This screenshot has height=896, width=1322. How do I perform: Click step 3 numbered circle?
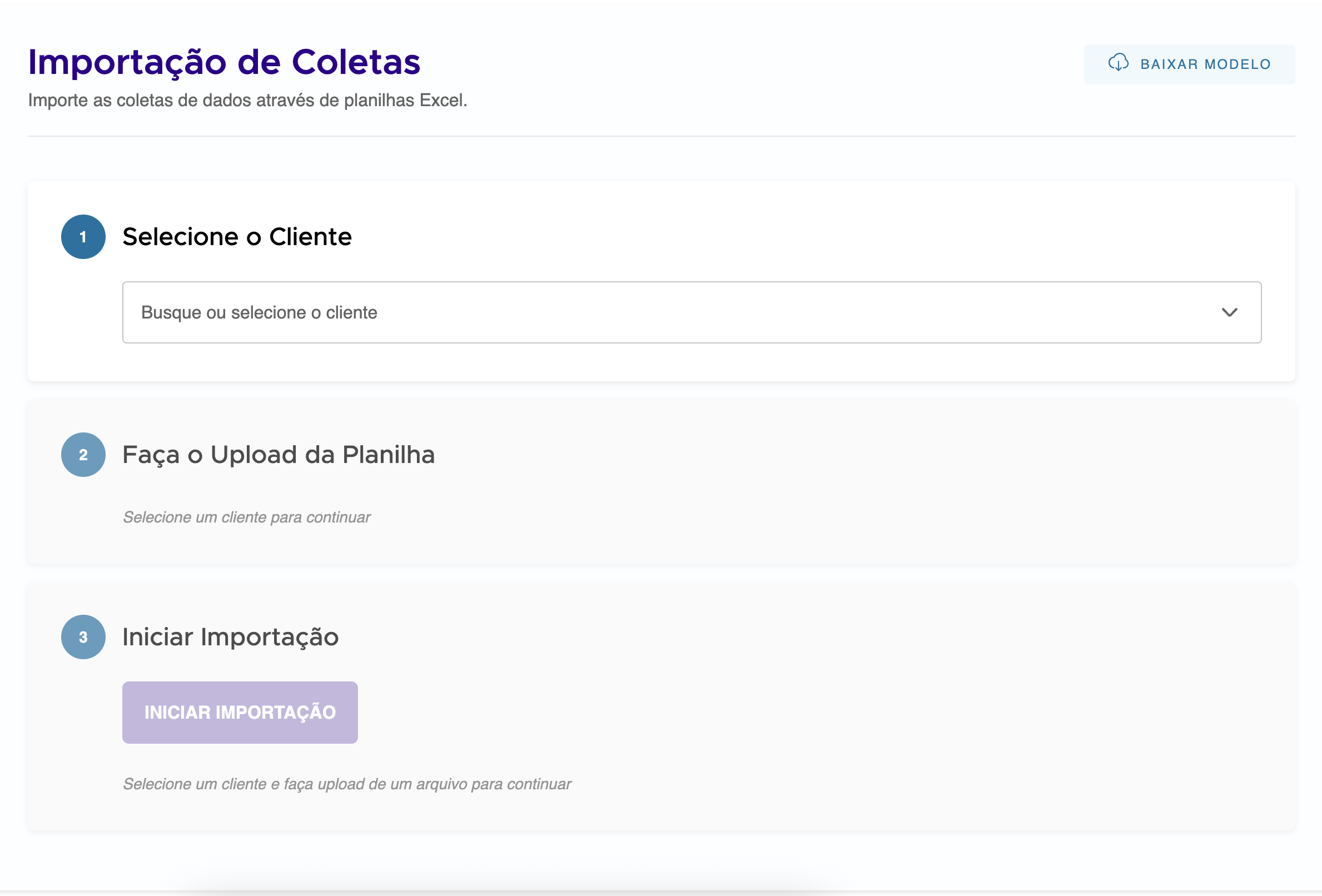(x=83, y=636)
